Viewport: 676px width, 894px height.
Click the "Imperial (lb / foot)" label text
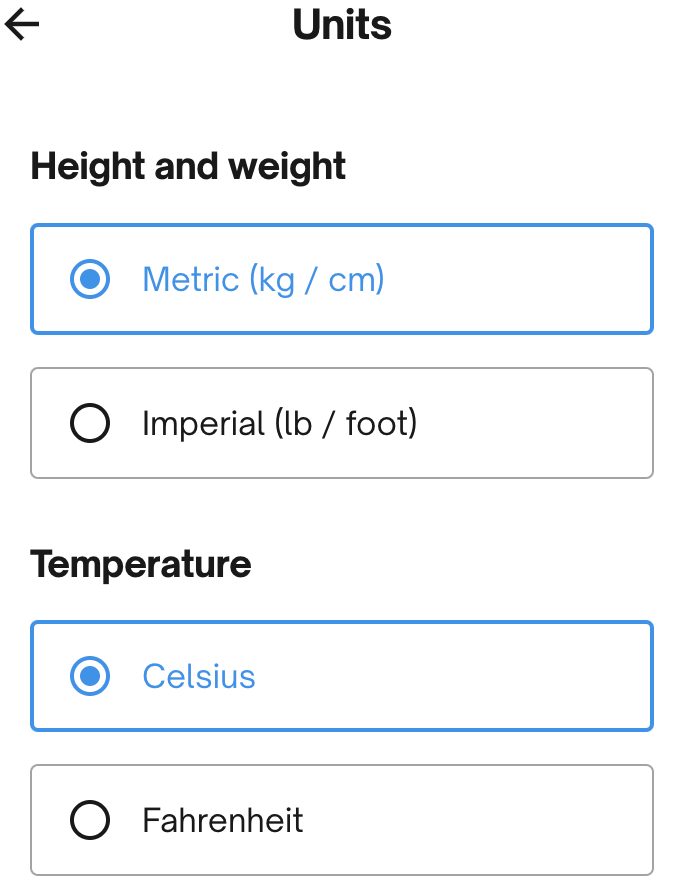point(279,424)
